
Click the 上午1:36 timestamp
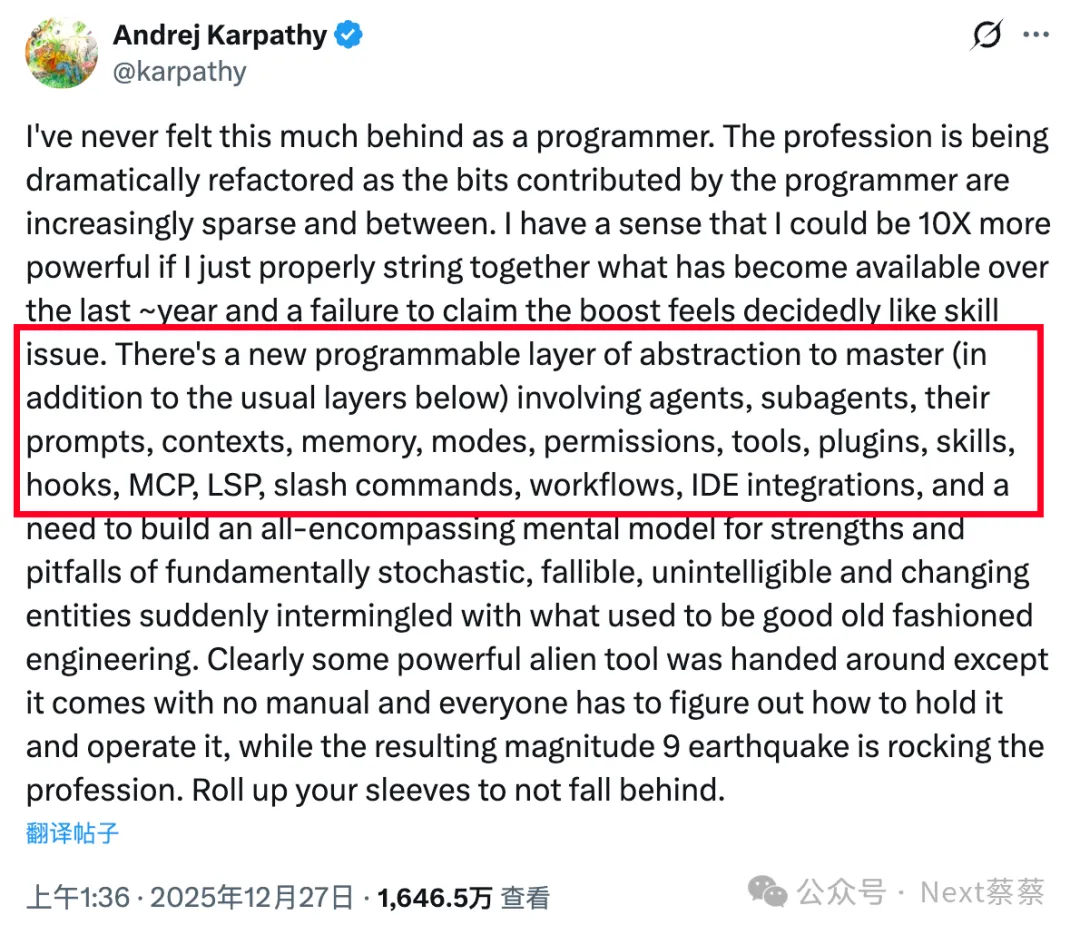pos(78,897)
